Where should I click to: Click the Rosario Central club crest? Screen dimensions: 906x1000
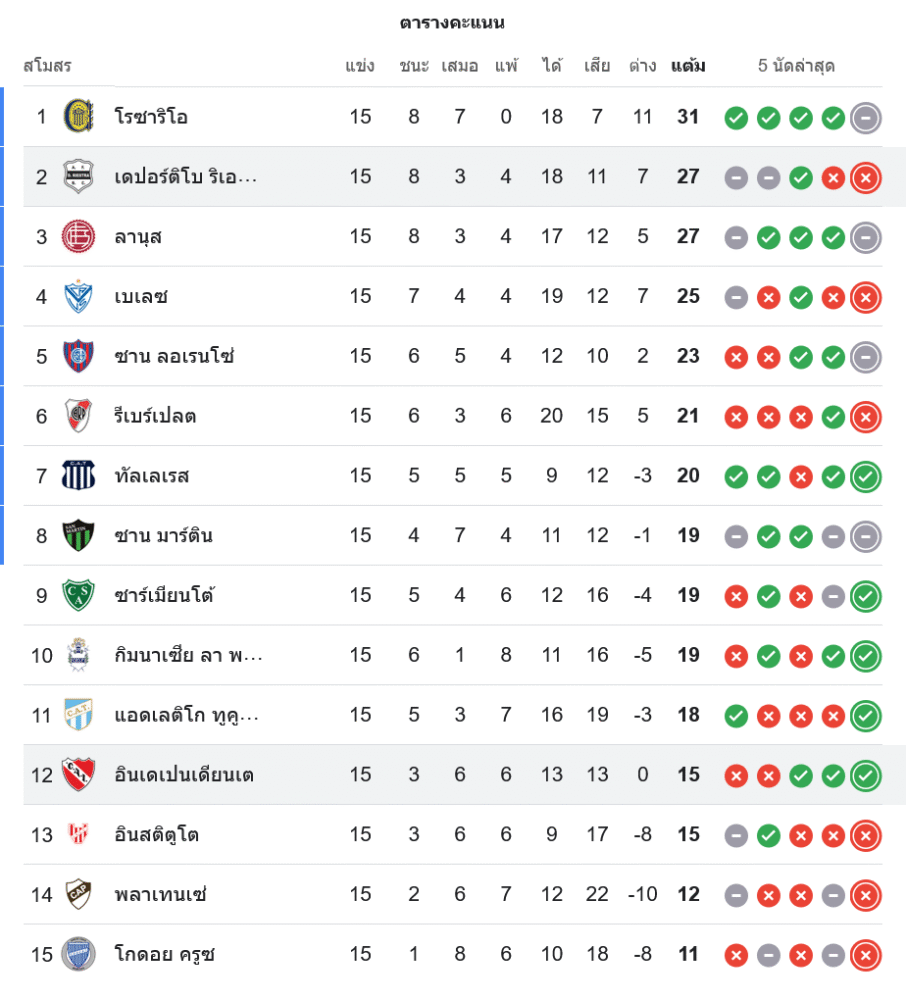tap(78, 117)
